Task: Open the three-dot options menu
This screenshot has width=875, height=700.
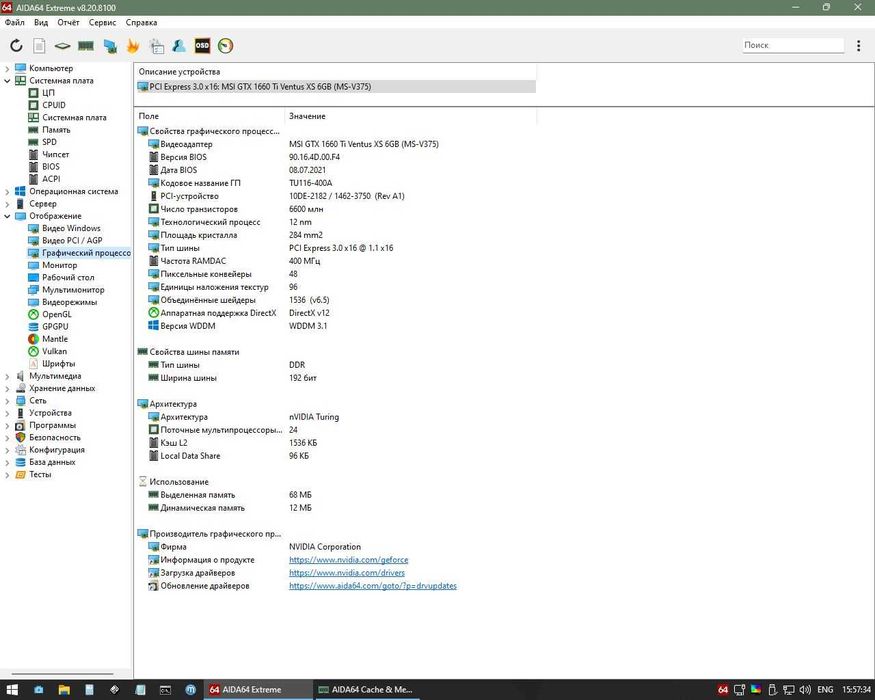Action: (858, 46)
